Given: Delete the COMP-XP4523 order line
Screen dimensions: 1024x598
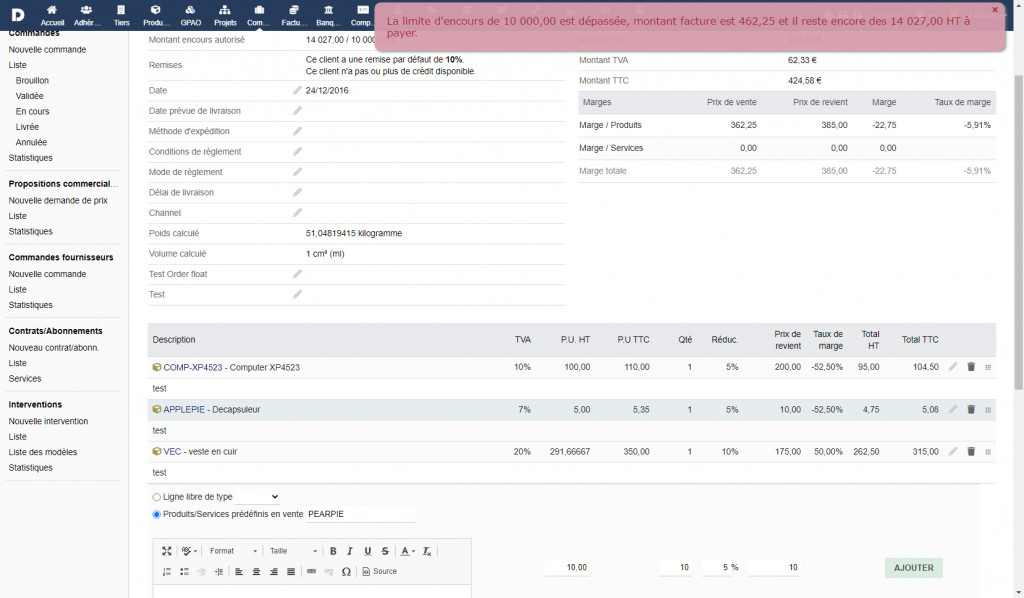Looking at the screenshot, I should 970,367.
